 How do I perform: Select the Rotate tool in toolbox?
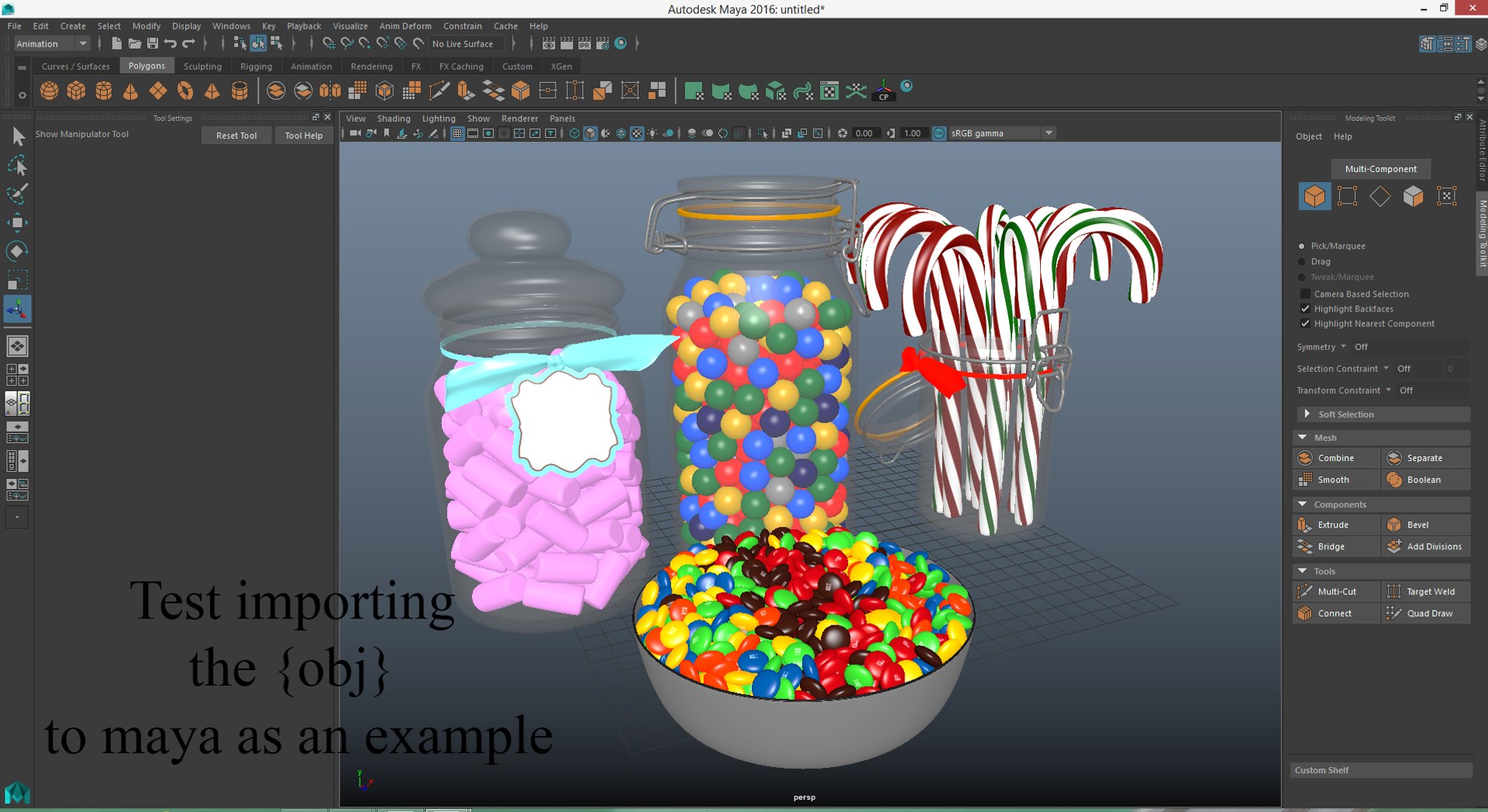17,251
